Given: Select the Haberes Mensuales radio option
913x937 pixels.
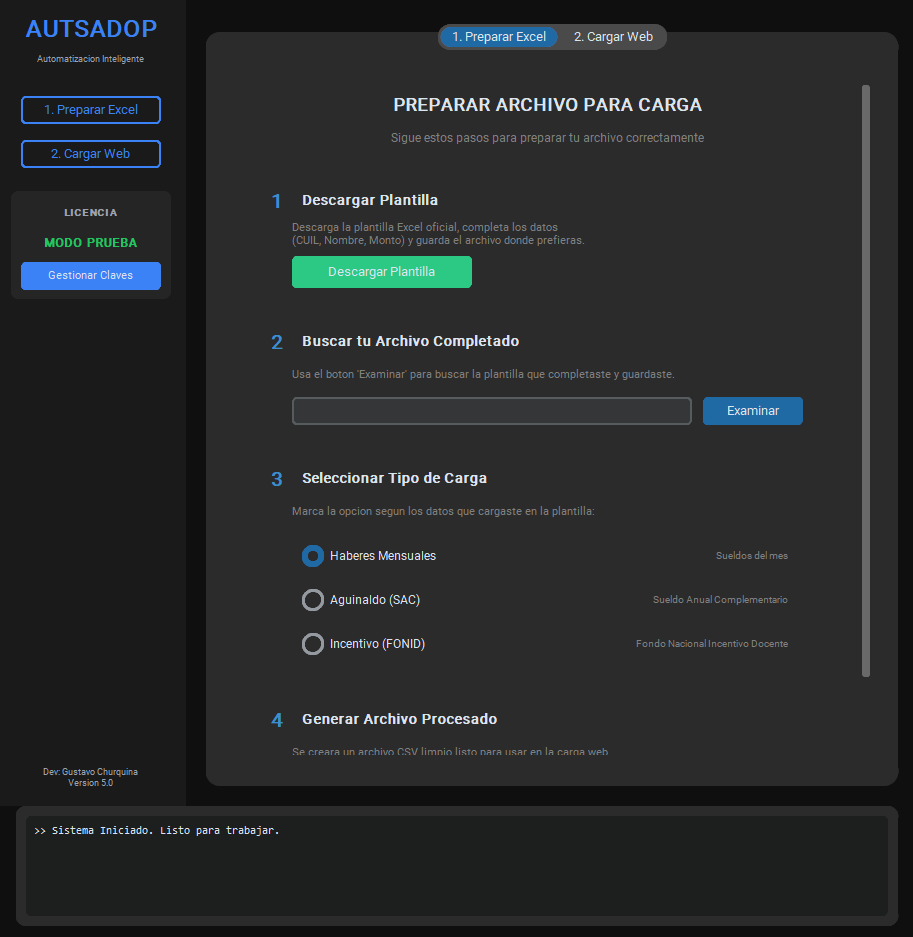Looking at the screenshot, I should pos(313,556).
